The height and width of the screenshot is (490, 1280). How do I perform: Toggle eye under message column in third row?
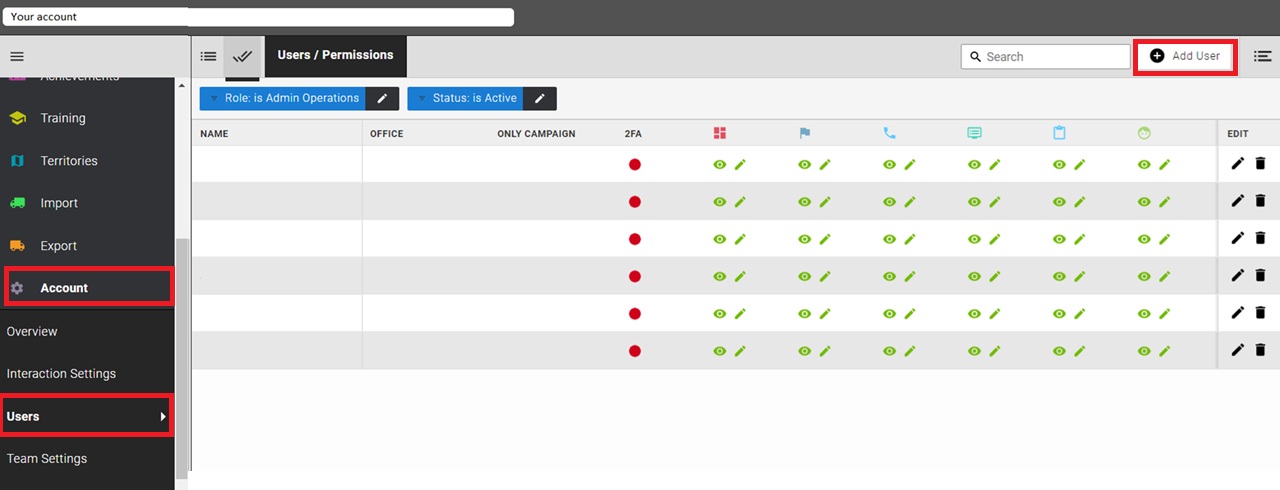pos(975,239)
